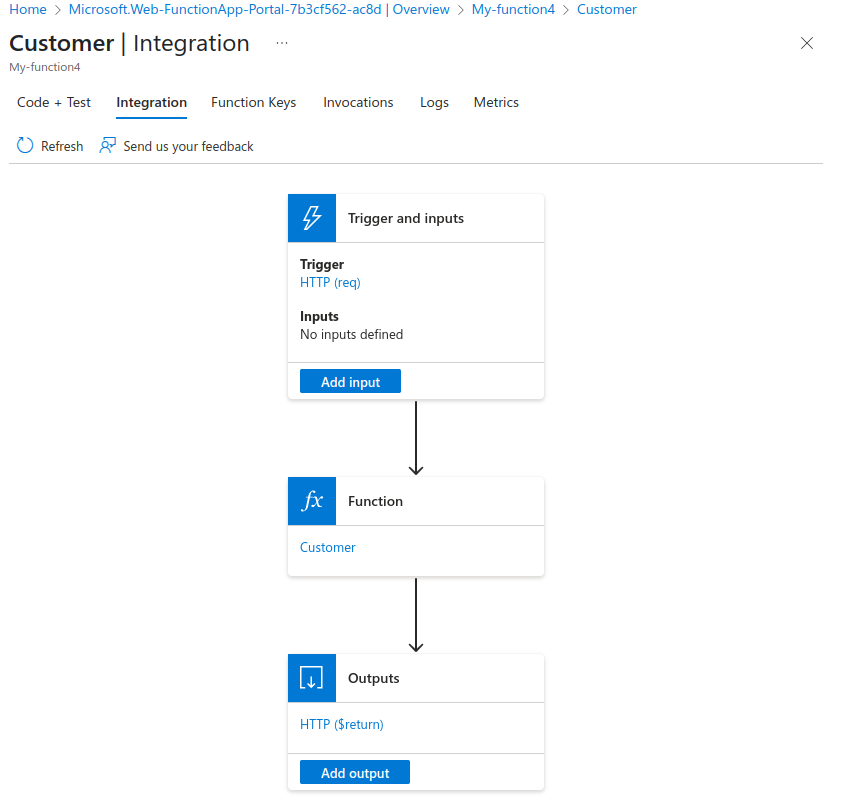Click the fx function icon
The width and height of the screenshot is (843, 802).
point(312,501)
